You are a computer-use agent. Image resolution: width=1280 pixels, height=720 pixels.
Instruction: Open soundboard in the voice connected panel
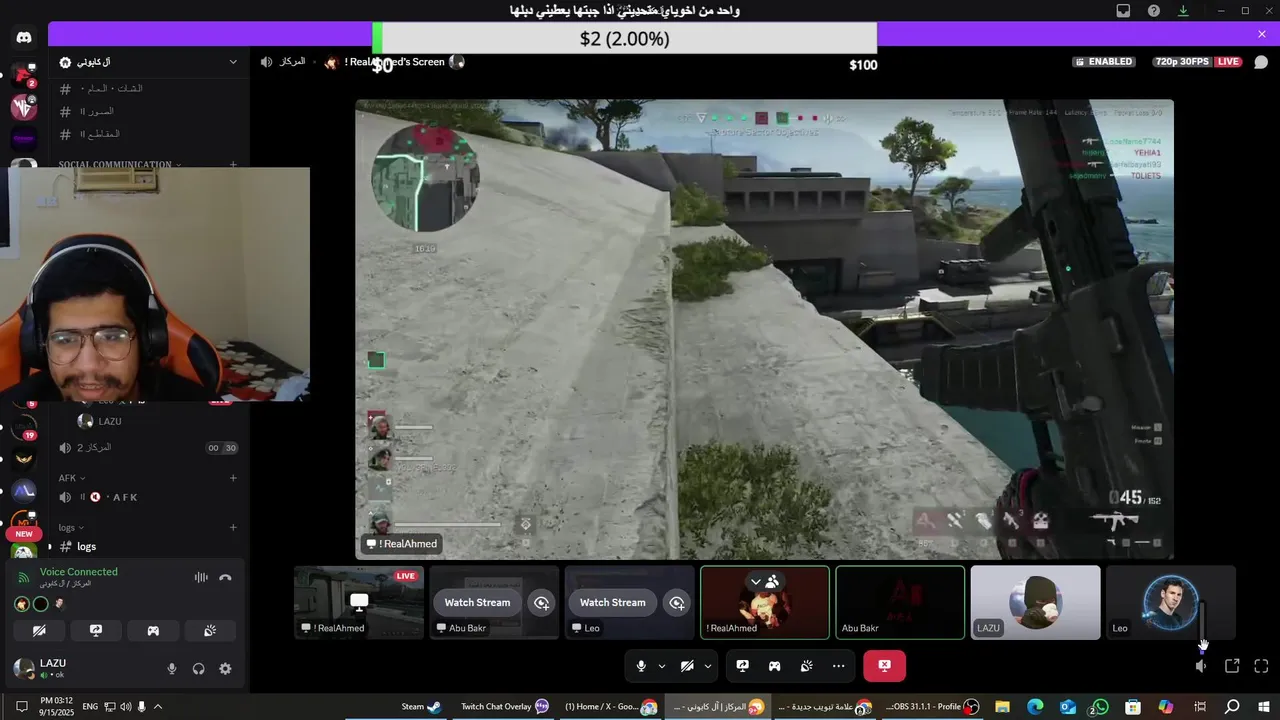coord(210,631)
